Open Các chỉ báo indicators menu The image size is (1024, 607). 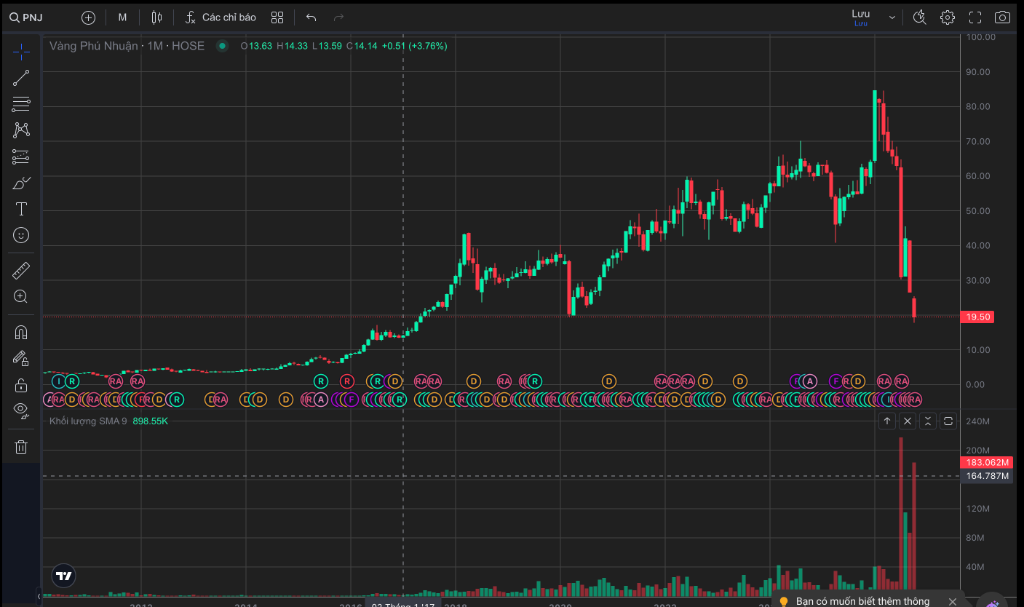pyautogui.click(x=221, y=18)
